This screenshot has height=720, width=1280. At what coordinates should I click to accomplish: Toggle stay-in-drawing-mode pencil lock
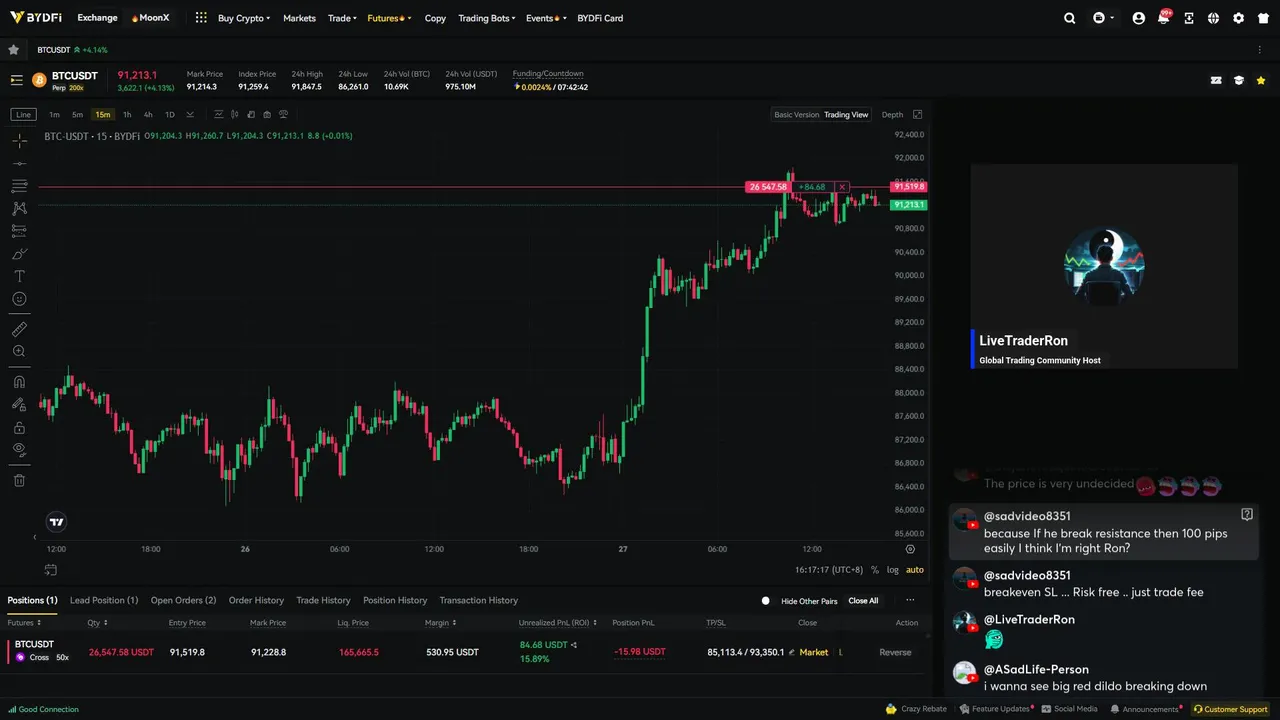19,405
